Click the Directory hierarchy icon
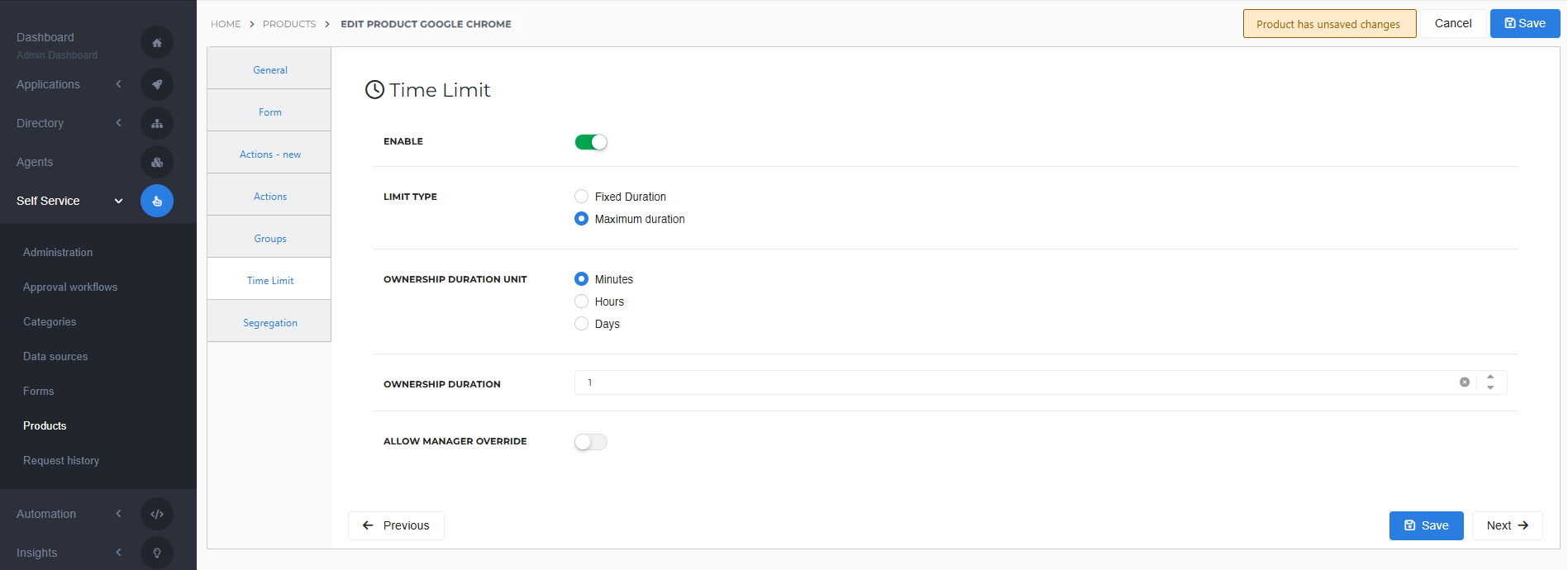The height and width of the screenshot is (570, 1568). click(x=157, y=123)
